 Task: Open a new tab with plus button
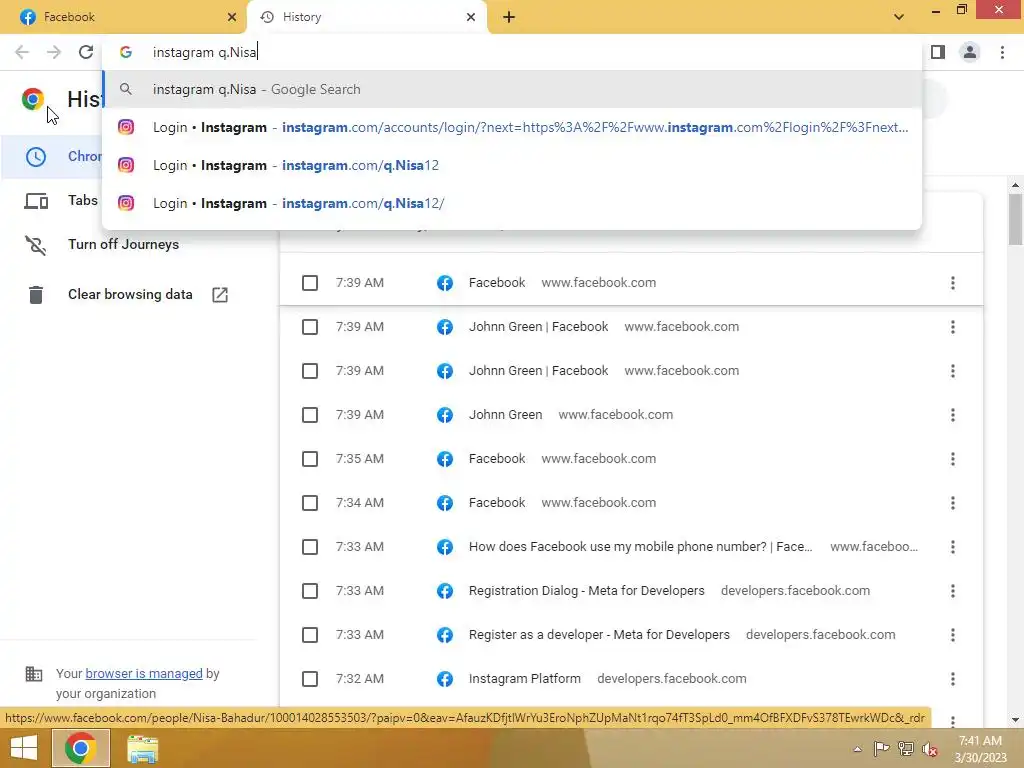coord(509,17)
